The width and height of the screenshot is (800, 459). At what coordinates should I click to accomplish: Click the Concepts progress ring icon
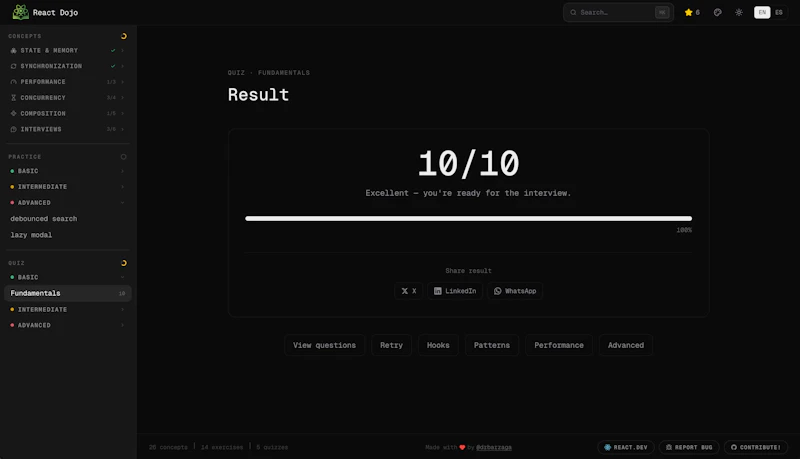[x=123, y=36]
